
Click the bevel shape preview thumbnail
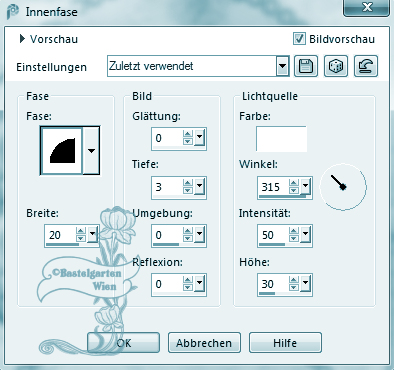(x=62, y=151)
